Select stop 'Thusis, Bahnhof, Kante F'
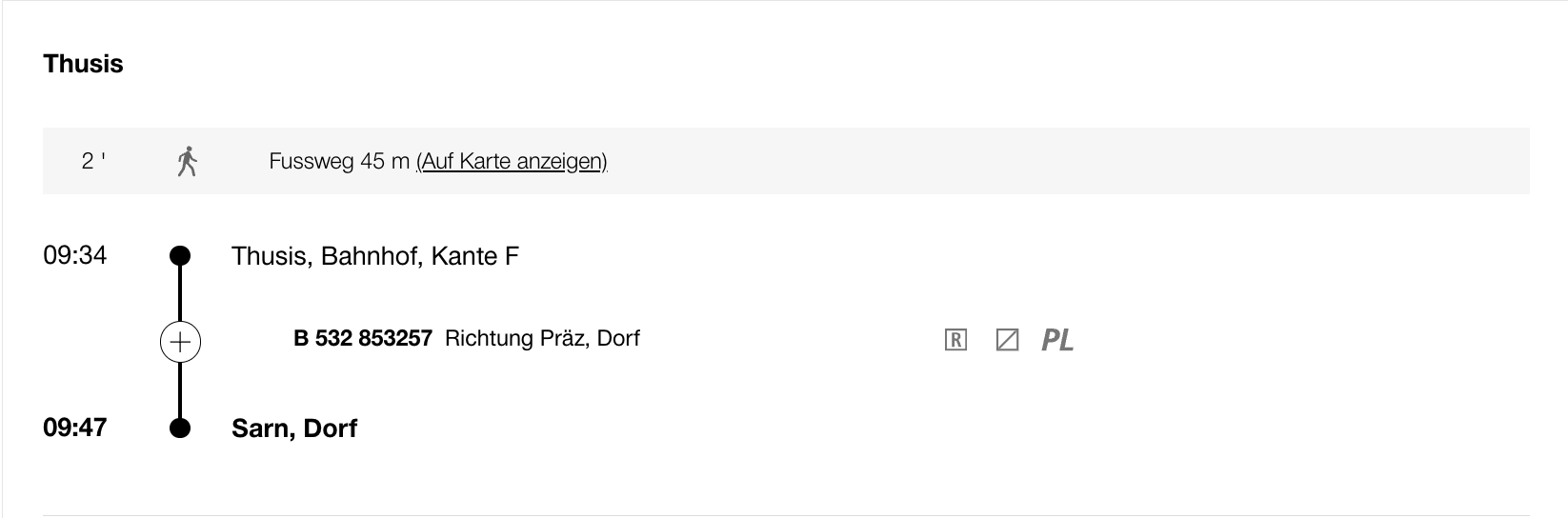The height and width of the screenshot is (518, 1568). pos(375,256)
